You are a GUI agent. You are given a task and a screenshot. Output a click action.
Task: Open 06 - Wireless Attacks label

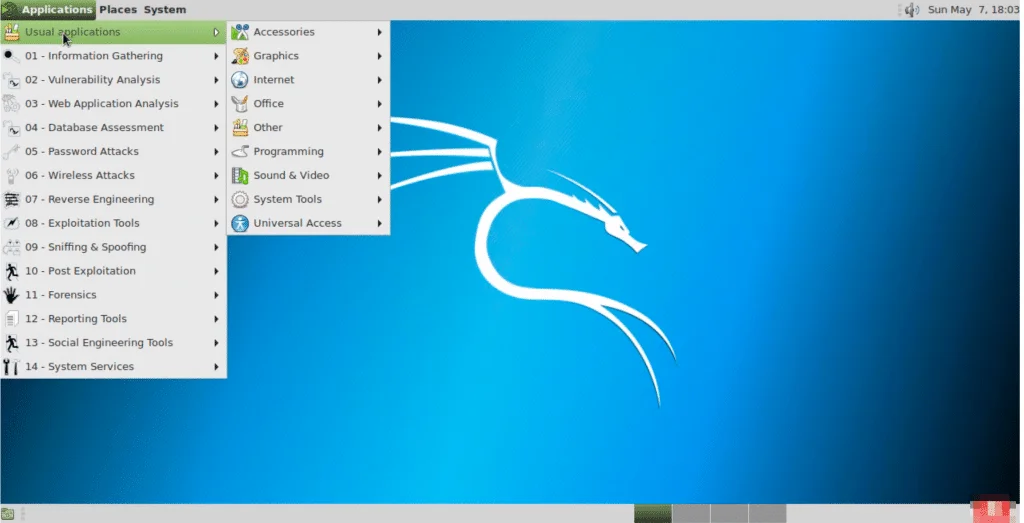[80, 176]
